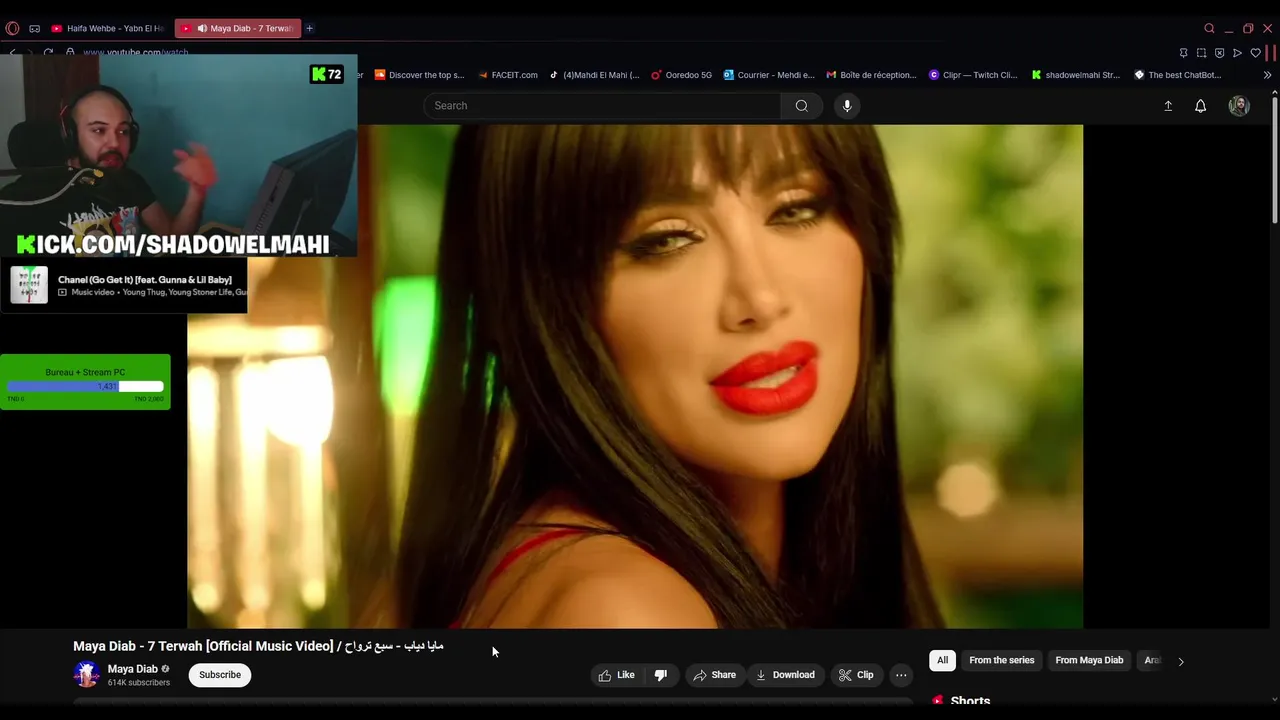Image resolution: width=1280 pixels, height=720 pixels.
Task: Bookmark page with the heart icon
Action: (1256, 53)
